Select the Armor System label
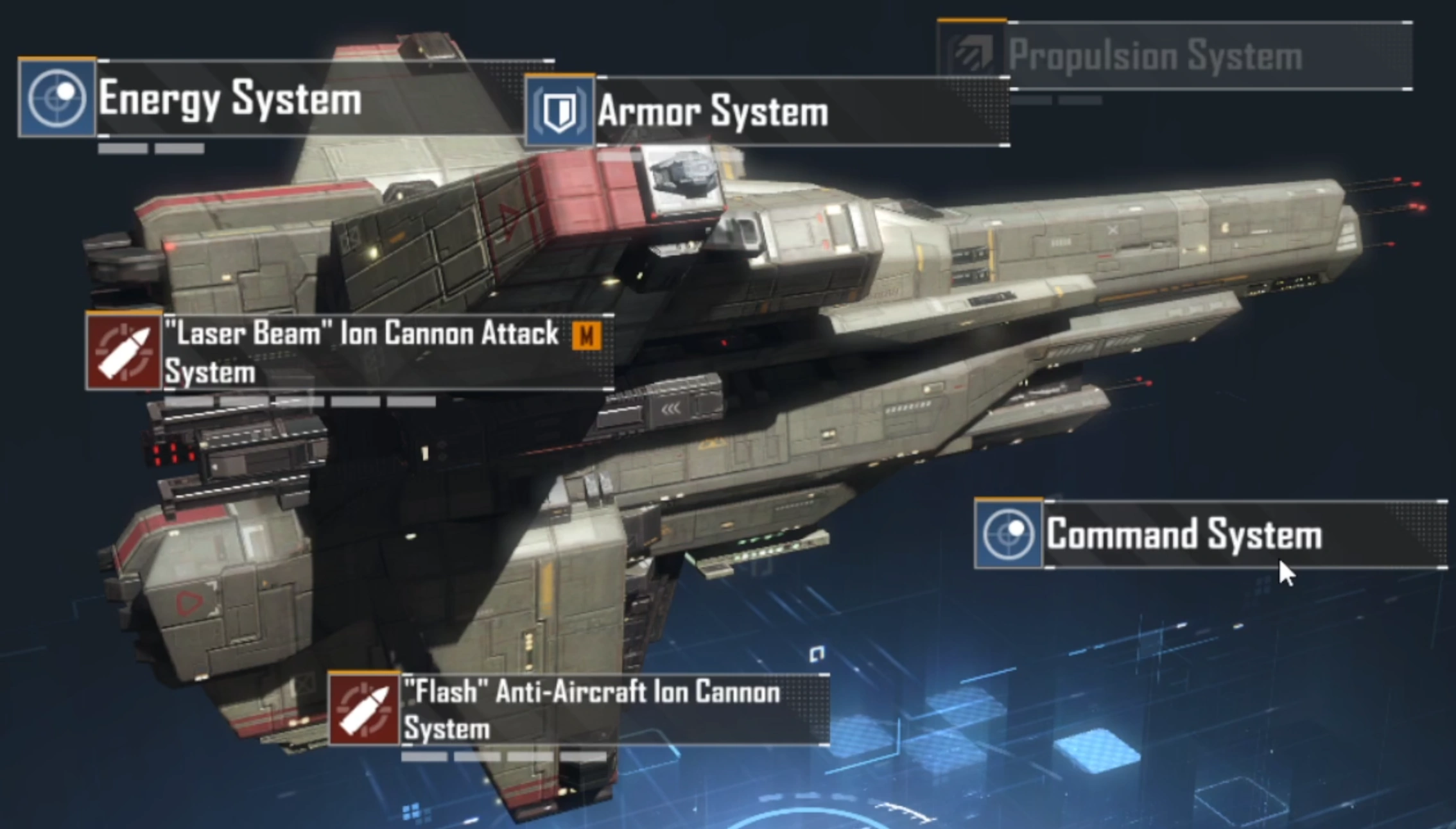This screenshot has height=829, width=1456. coord(713,112)
